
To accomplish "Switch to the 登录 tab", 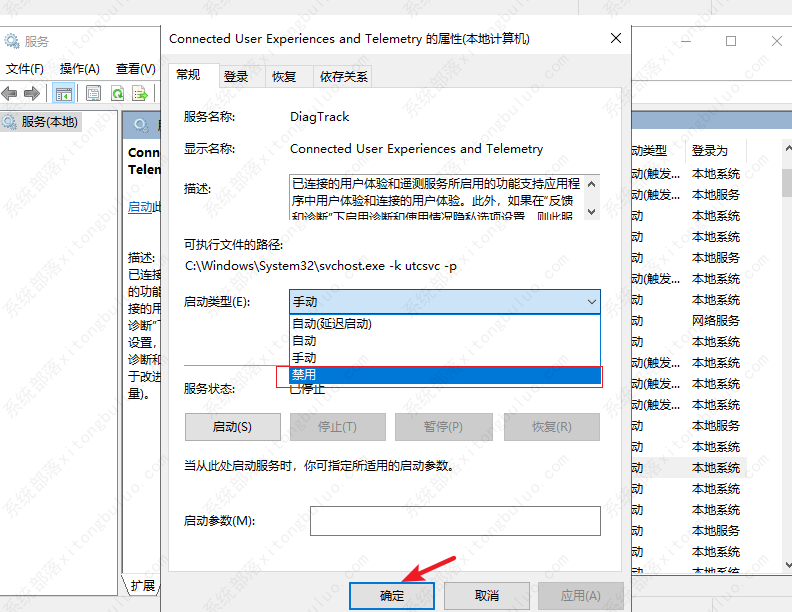I will click(x=237, y=76).
